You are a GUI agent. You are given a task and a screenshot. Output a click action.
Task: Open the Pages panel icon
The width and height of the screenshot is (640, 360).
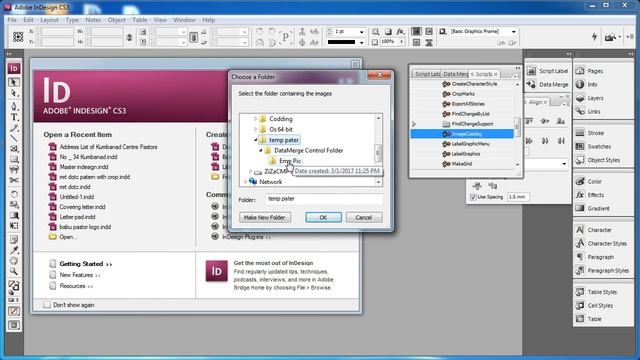pos(580,71)
